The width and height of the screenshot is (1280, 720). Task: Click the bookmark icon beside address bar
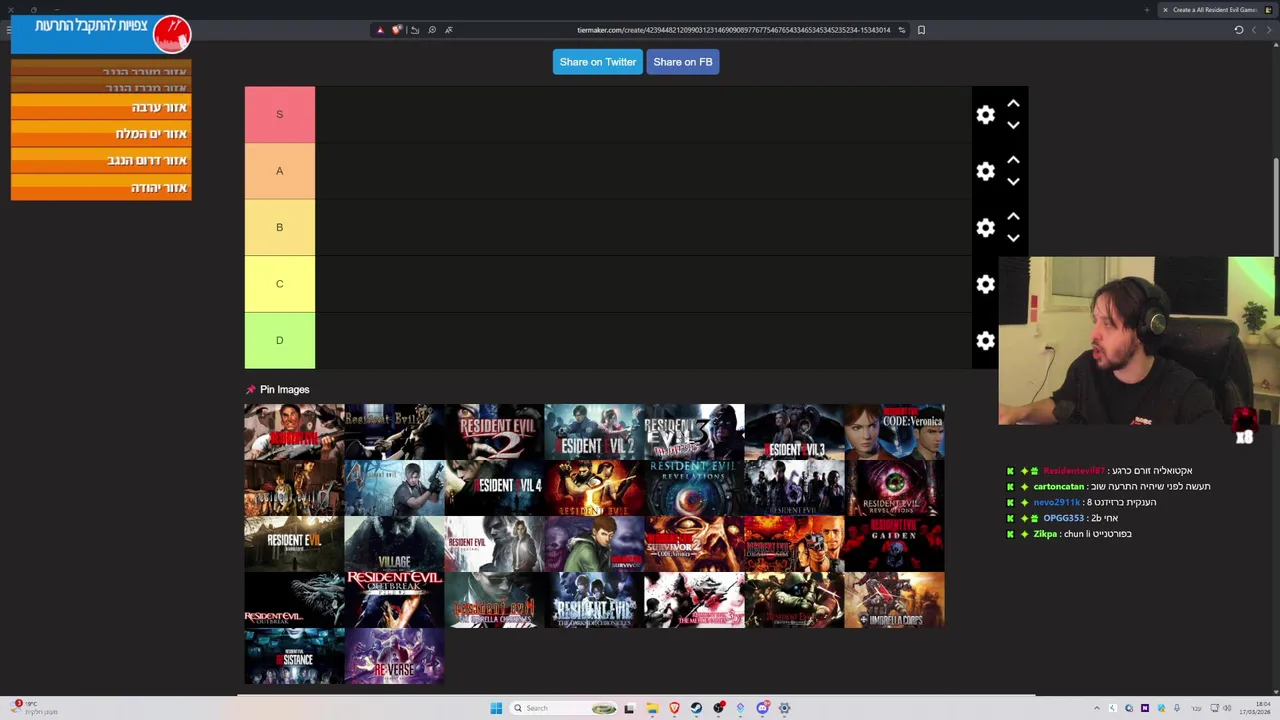(x=921, y=30)
